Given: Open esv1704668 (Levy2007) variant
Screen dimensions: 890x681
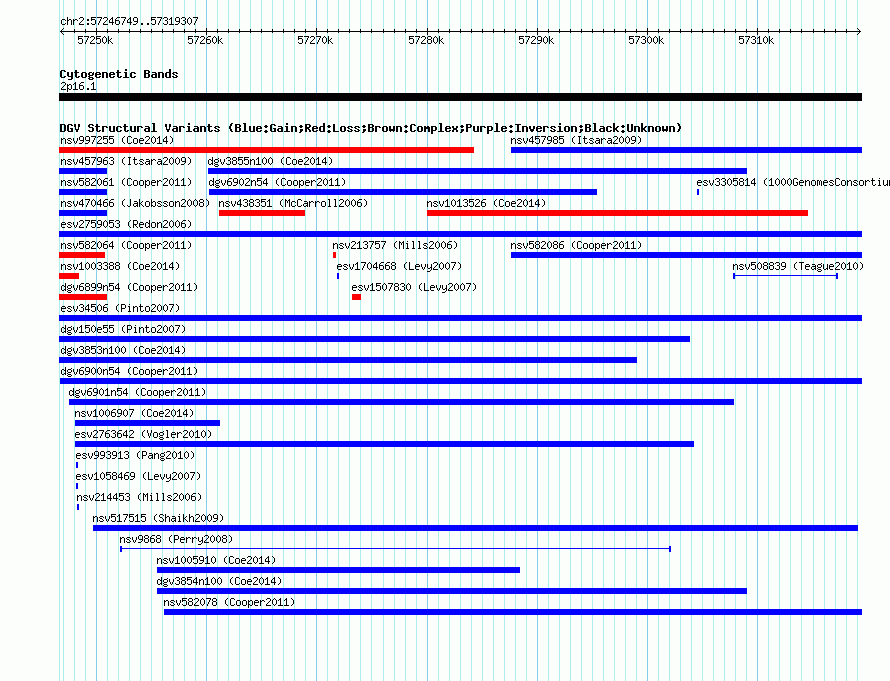Looking at the screenshot, I should [x=399, y=266].
